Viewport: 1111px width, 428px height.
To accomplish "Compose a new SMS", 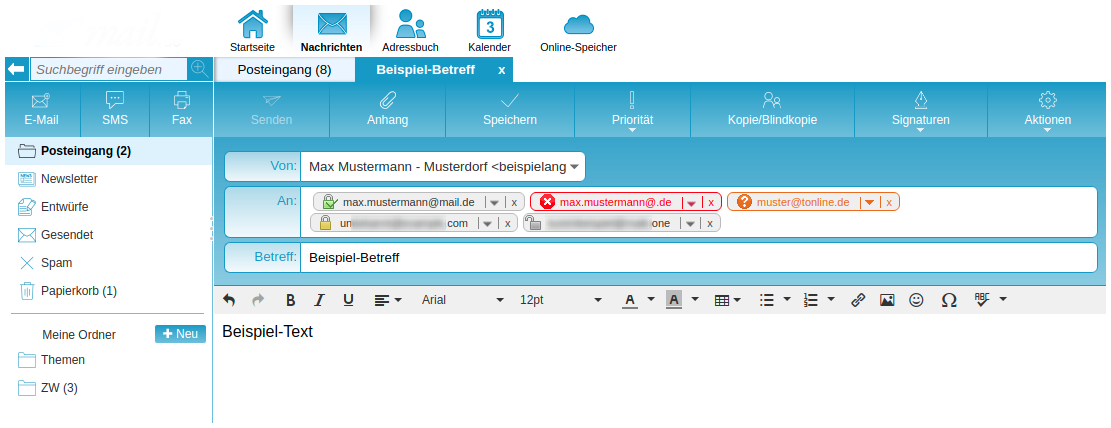I will point(115,109).
